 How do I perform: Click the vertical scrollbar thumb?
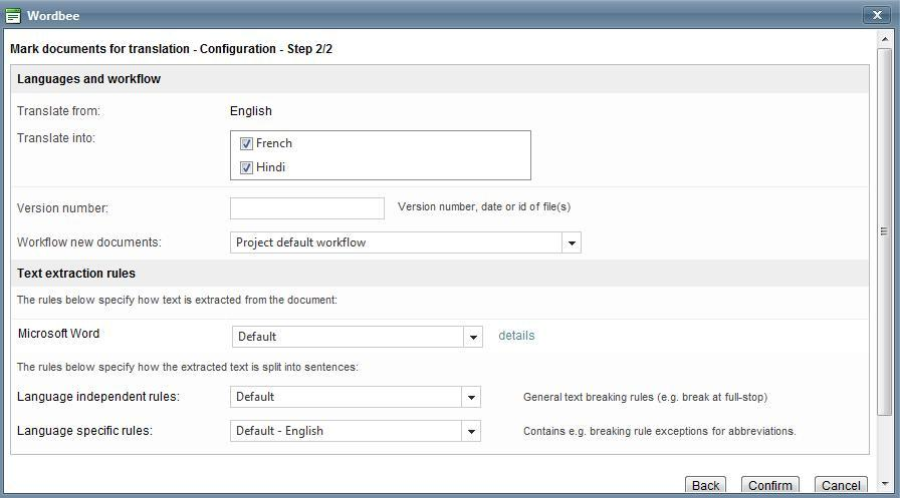[884, 230]
